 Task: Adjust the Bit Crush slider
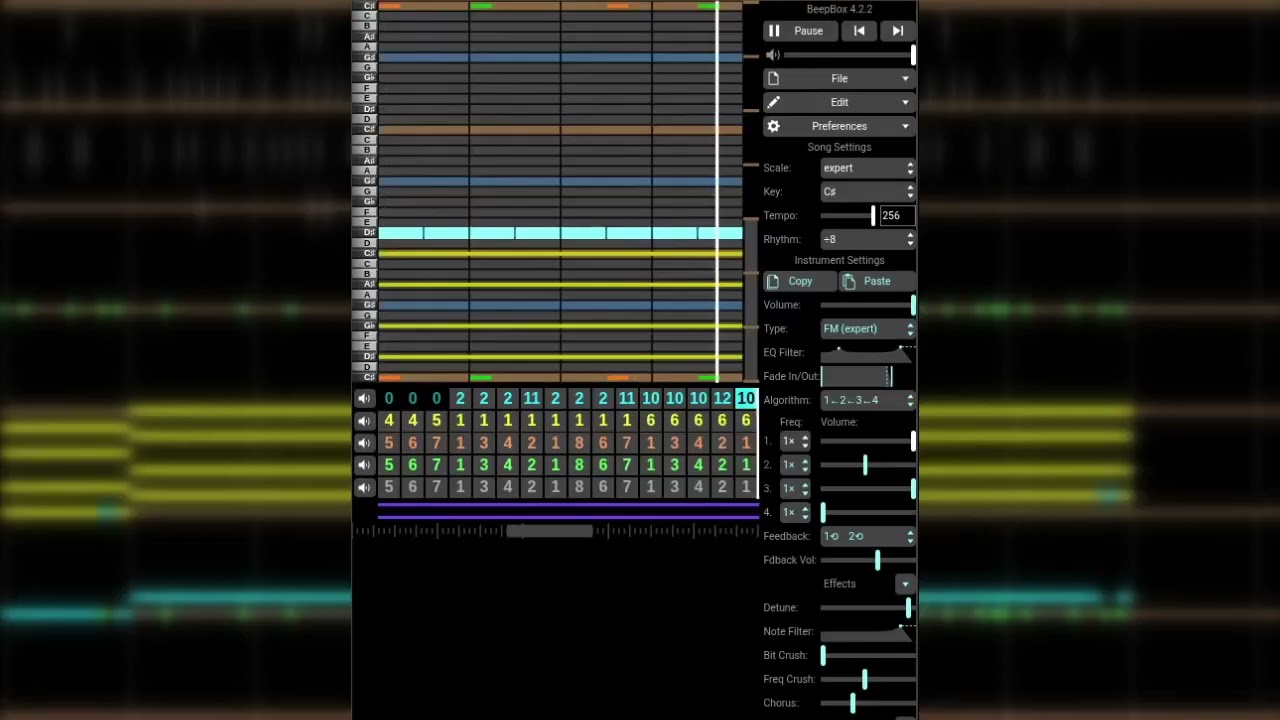tap(868, 655)
